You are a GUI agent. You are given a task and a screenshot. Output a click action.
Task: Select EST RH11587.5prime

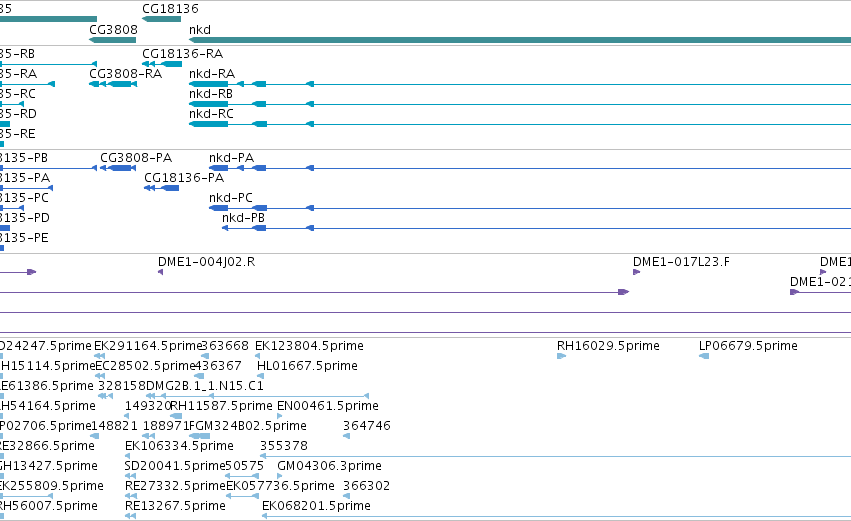(221, 406)
